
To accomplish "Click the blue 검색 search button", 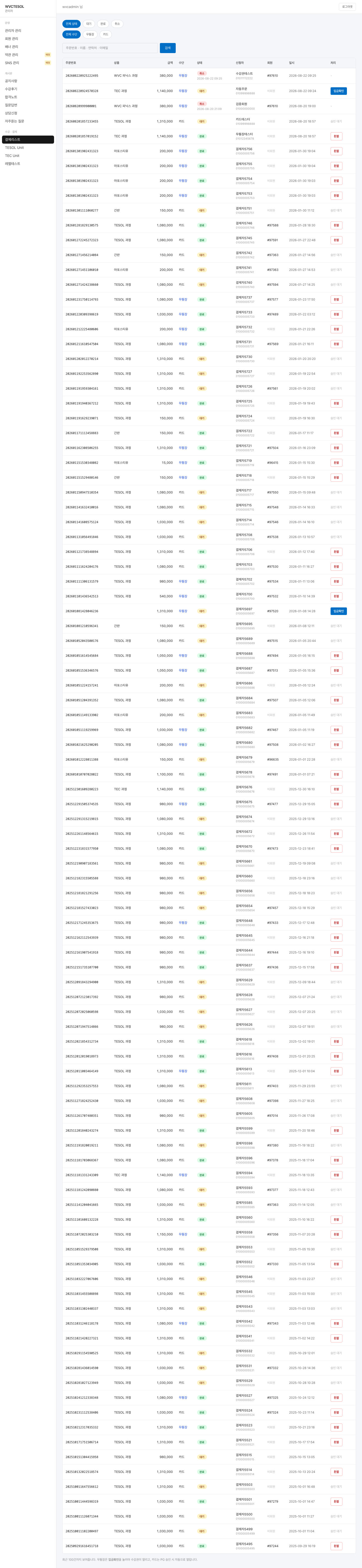I will point(168,48).
